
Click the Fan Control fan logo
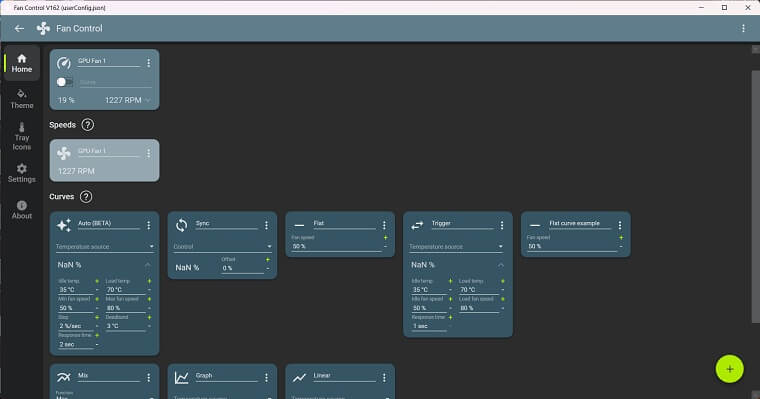click(43, 29)
